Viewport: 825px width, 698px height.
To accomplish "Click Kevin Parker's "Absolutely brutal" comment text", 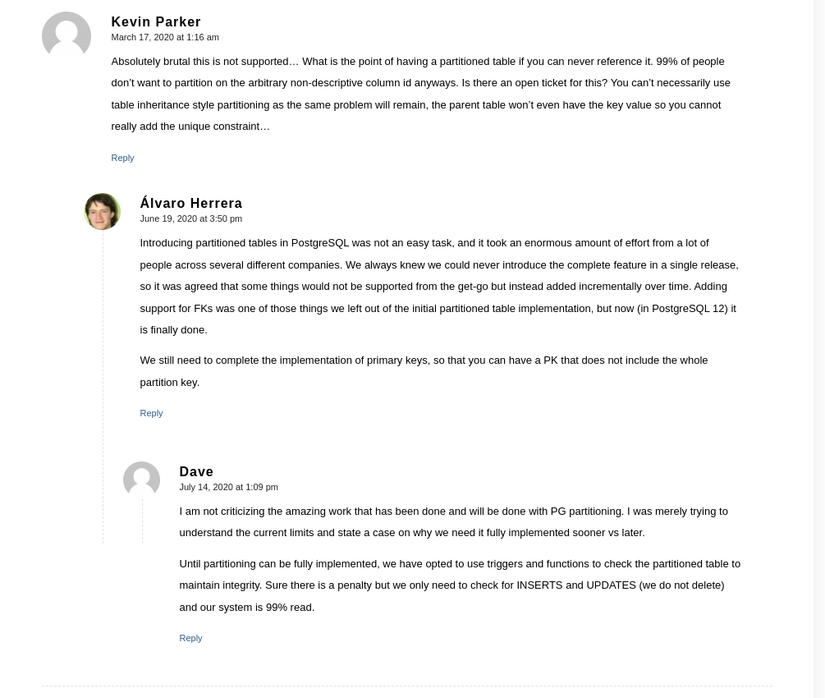I will [420, 94].
